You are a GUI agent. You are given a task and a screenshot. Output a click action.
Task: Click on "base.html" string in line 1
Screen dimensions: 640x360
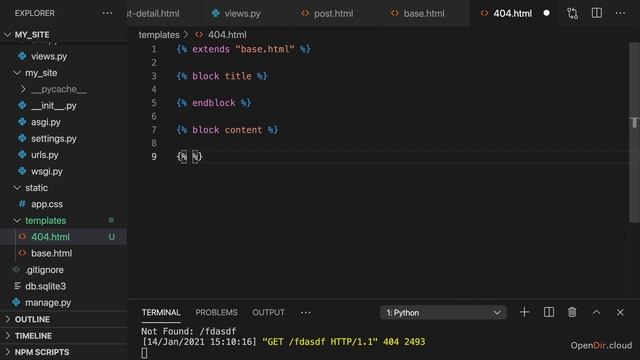point(265,49)
